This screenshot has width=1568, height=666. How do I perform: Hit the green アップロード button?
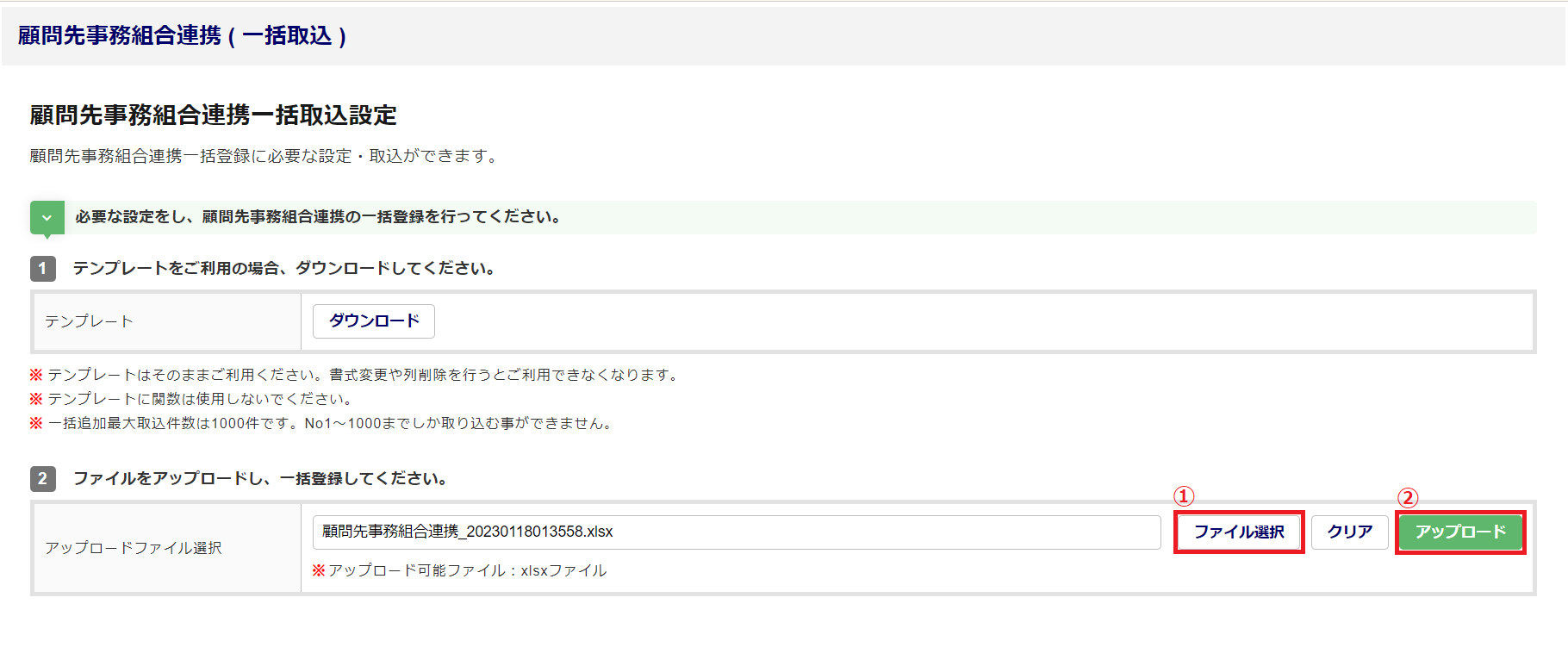(1460, 532)
